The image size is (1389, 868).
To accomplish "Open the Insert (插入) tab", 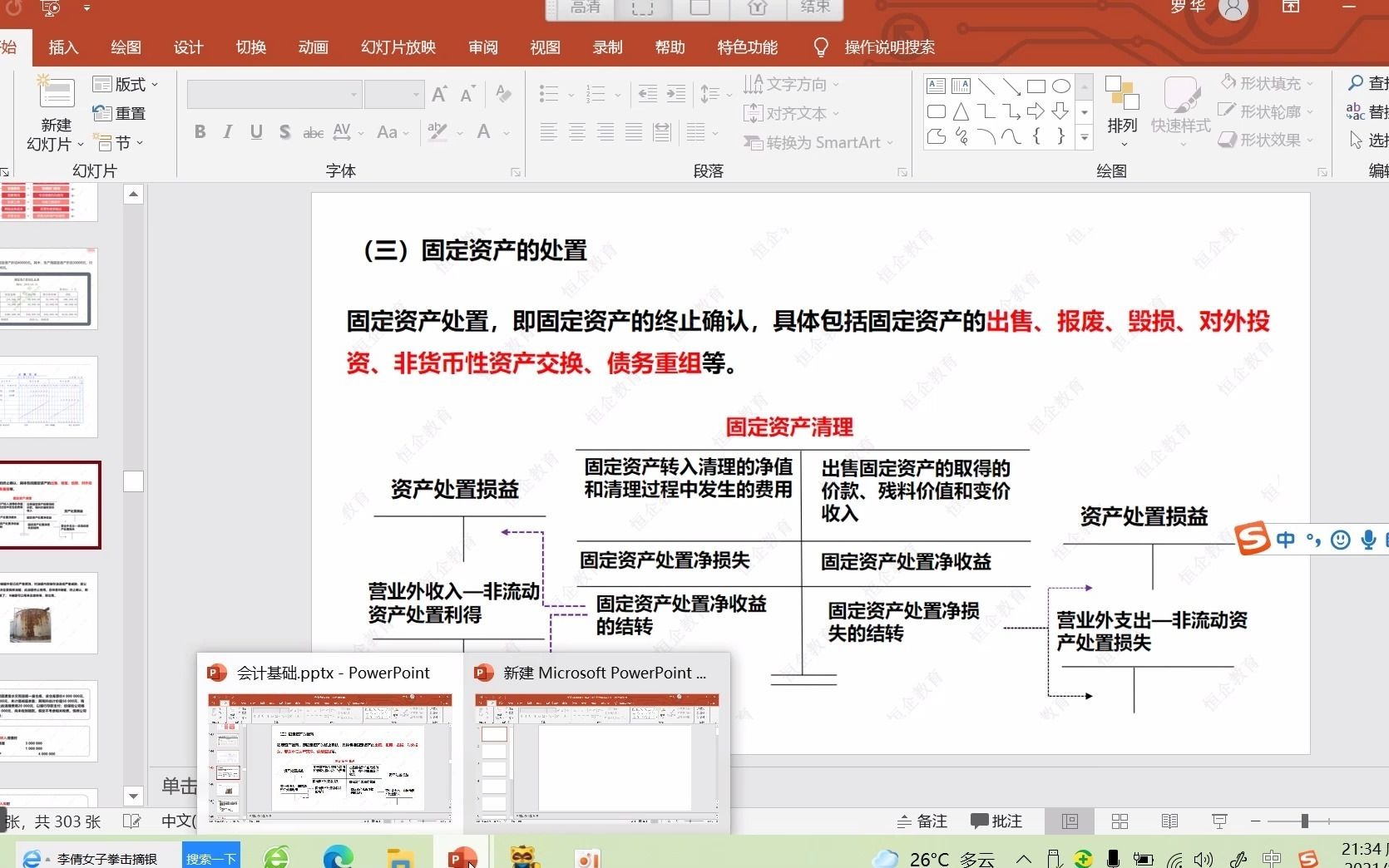I will pyautogui.click(x=63, y=47).
